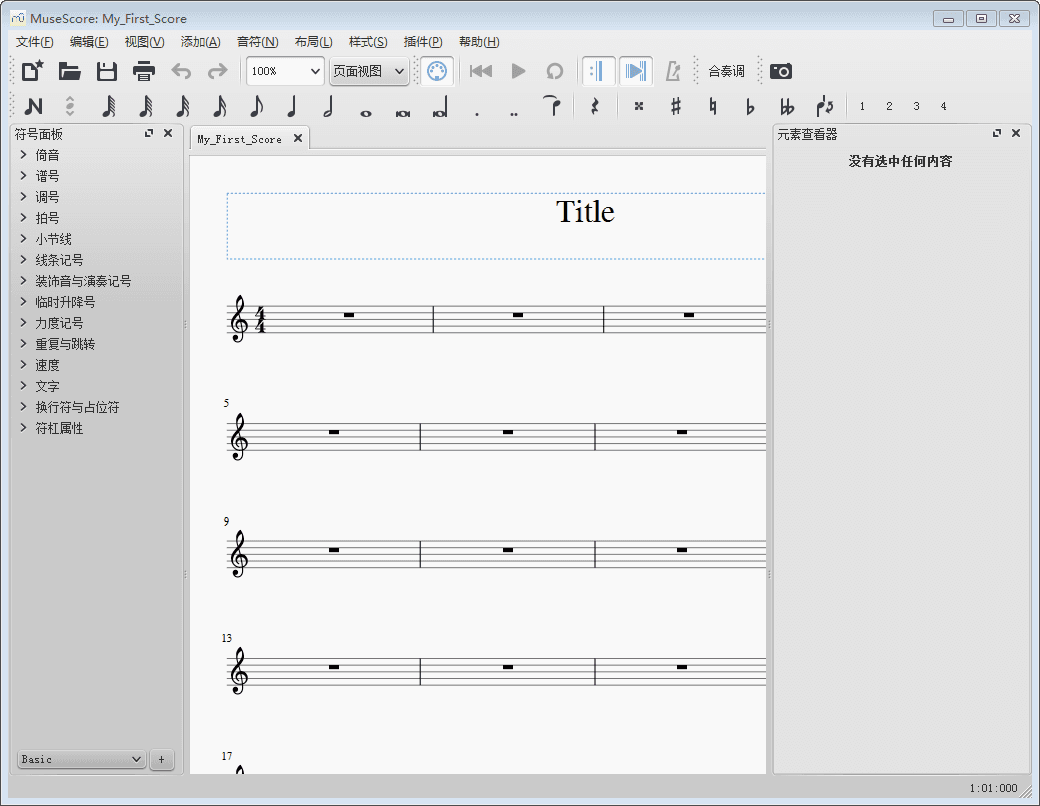Select the quarter note duration
Image resolution: width=1040 pixels, height=806 pixels.
[x=292, y=106]
